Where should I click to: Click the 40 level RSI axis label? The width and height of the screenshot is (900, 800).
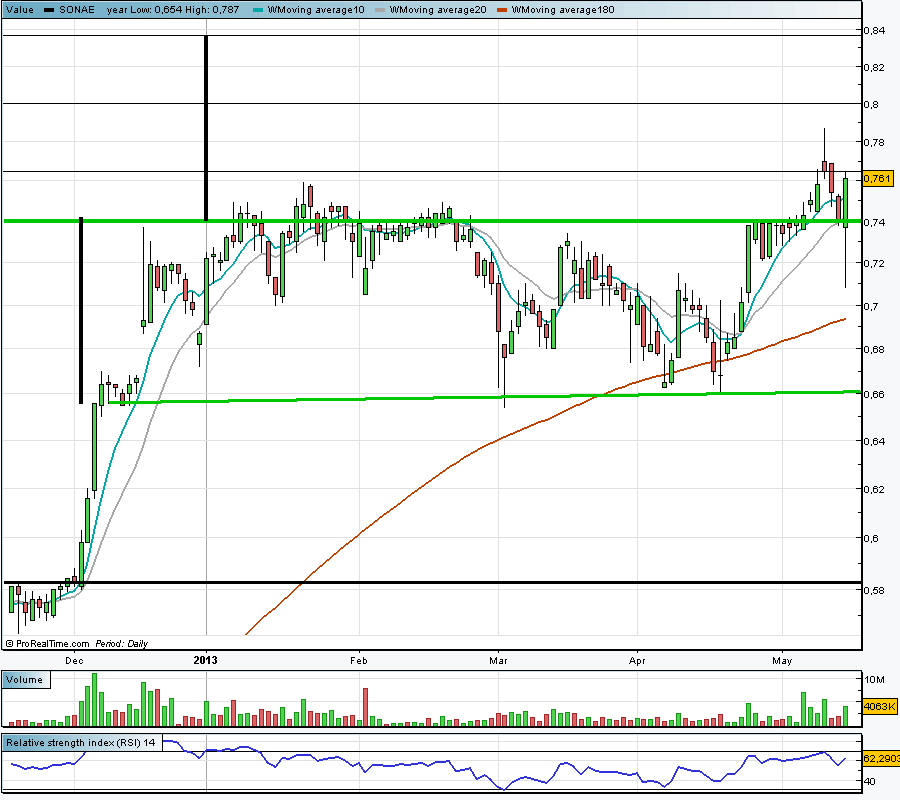point(869,781)
